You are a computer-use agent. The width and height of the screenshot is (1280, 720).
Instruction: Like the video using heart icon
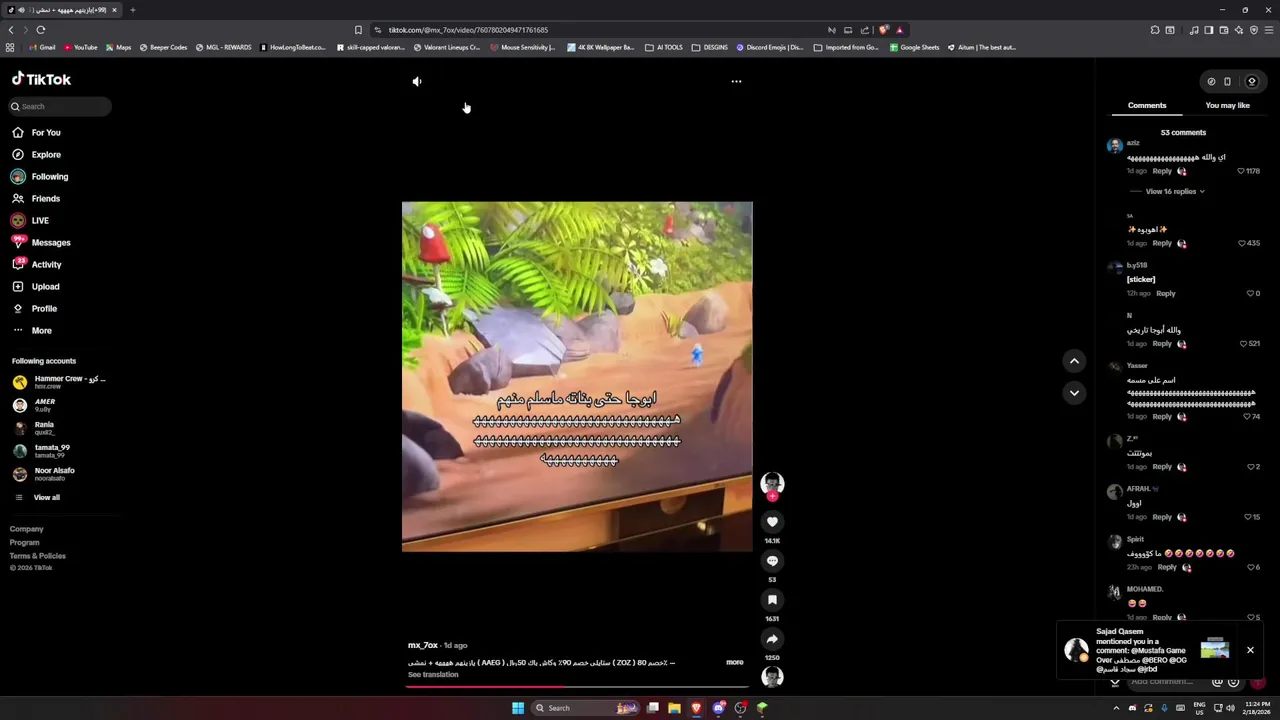pos(772,522)
